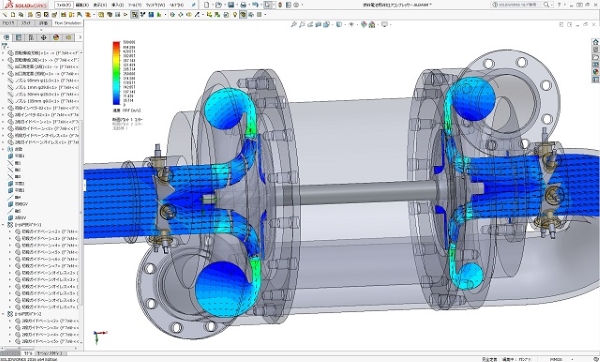Image resolution: width=600 pixels, height=362 pixels.
Task: Click the New document icon
Action: [x=207, y=5]
